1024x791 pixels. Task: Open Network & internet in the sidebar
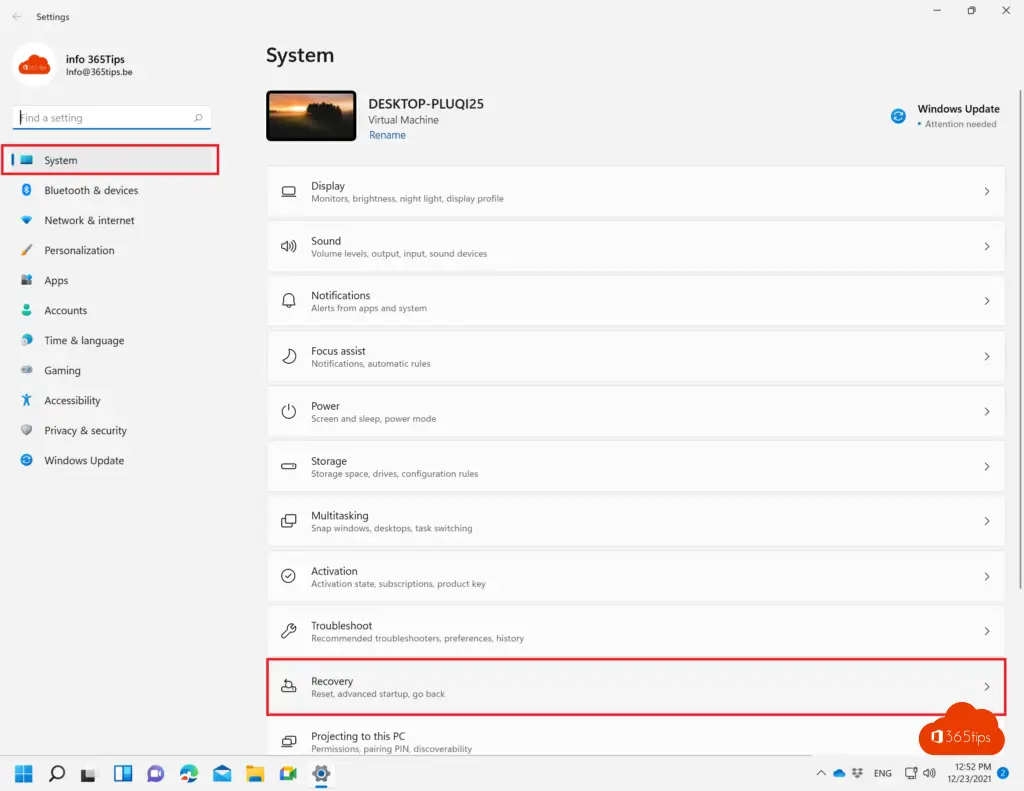tap(89, 220)
